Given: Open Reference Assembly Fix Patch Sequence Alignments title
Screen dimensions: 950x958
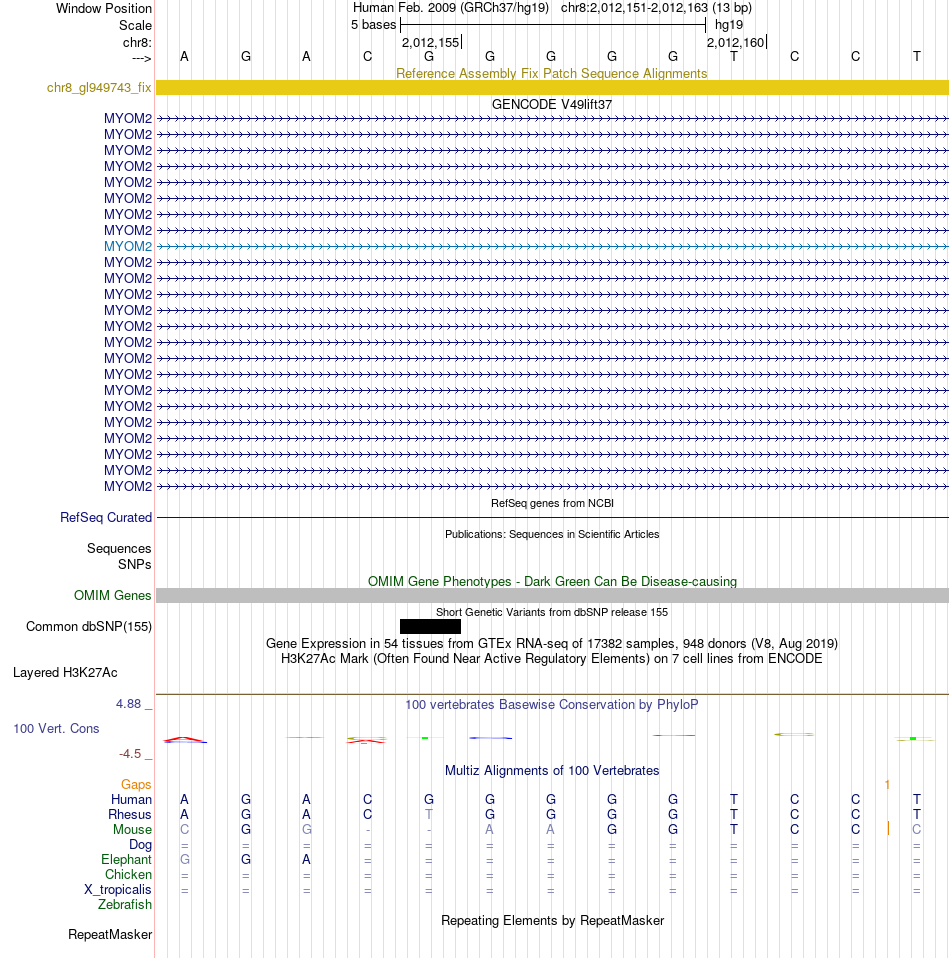Looking at the screenshot, I should coord(552,73).
